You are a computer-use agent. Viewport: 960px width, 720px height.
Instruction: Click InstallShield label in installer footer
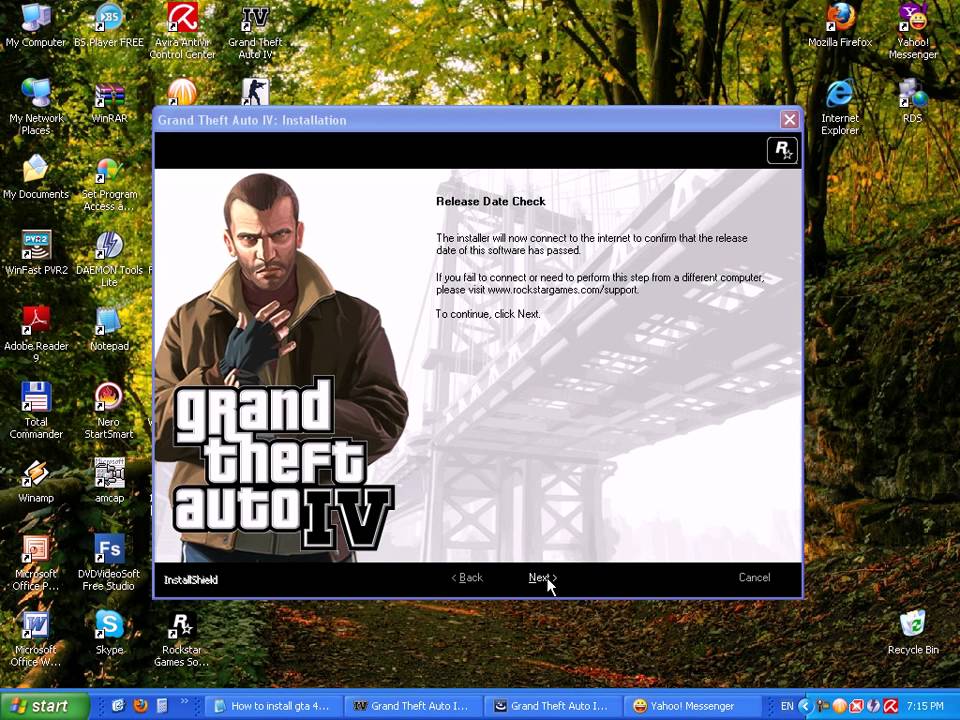190,580
